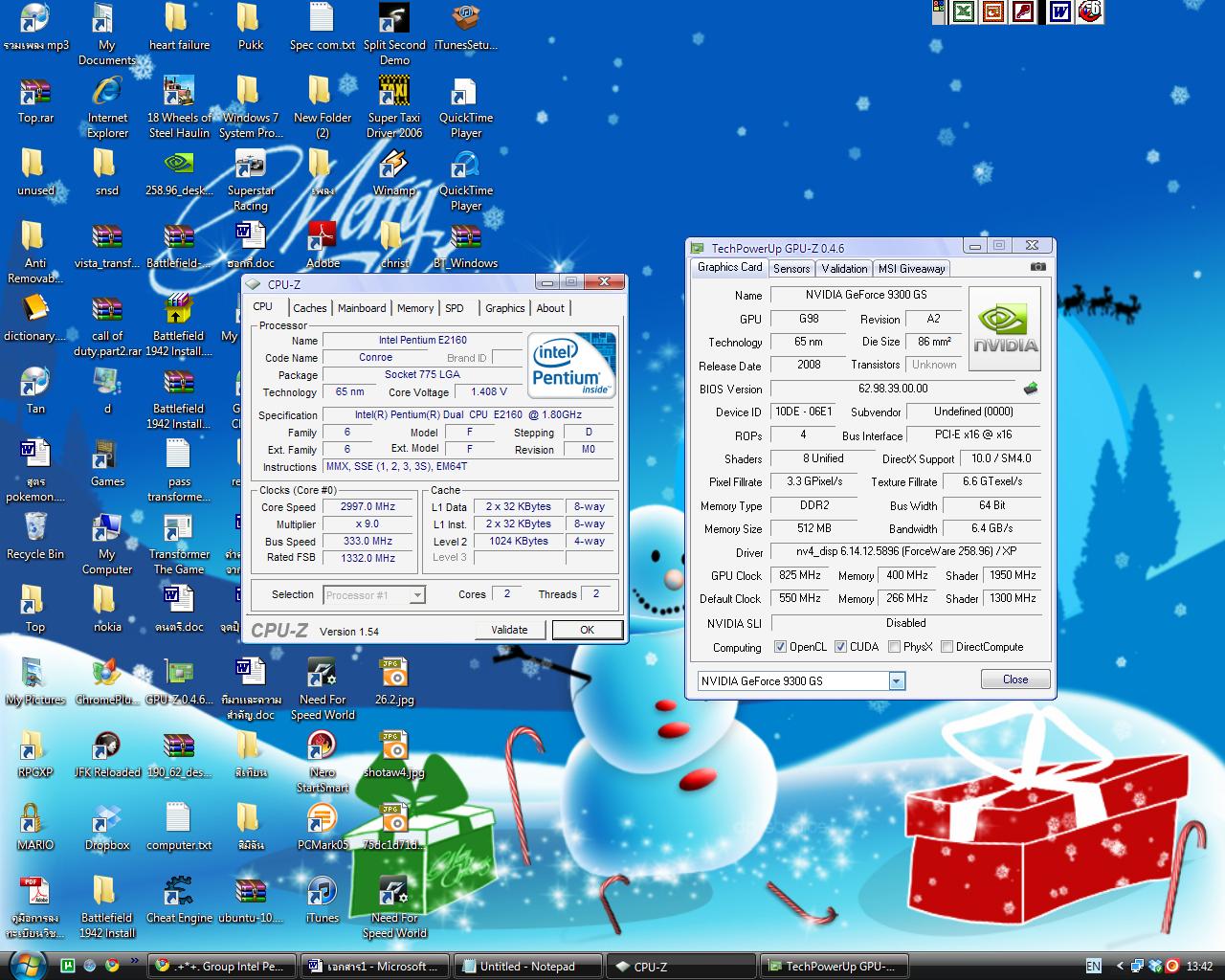Toggle the OpenCL checkbox in GPU-Z

780,647
